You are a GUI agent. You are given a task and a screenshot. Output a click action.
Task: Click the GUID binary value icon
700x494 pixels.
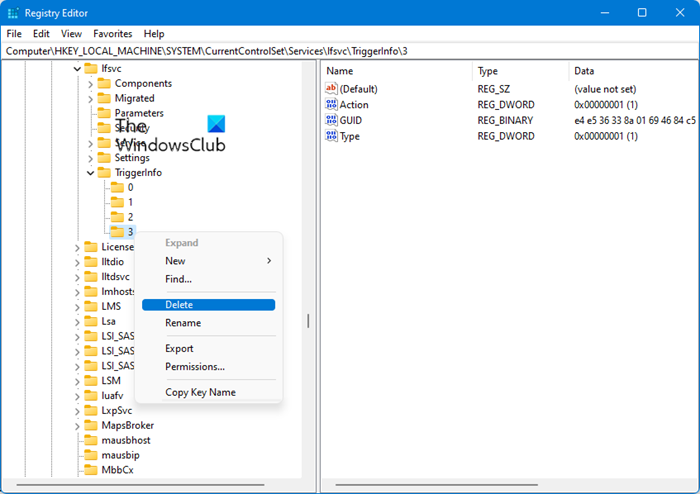click(331, 120)
